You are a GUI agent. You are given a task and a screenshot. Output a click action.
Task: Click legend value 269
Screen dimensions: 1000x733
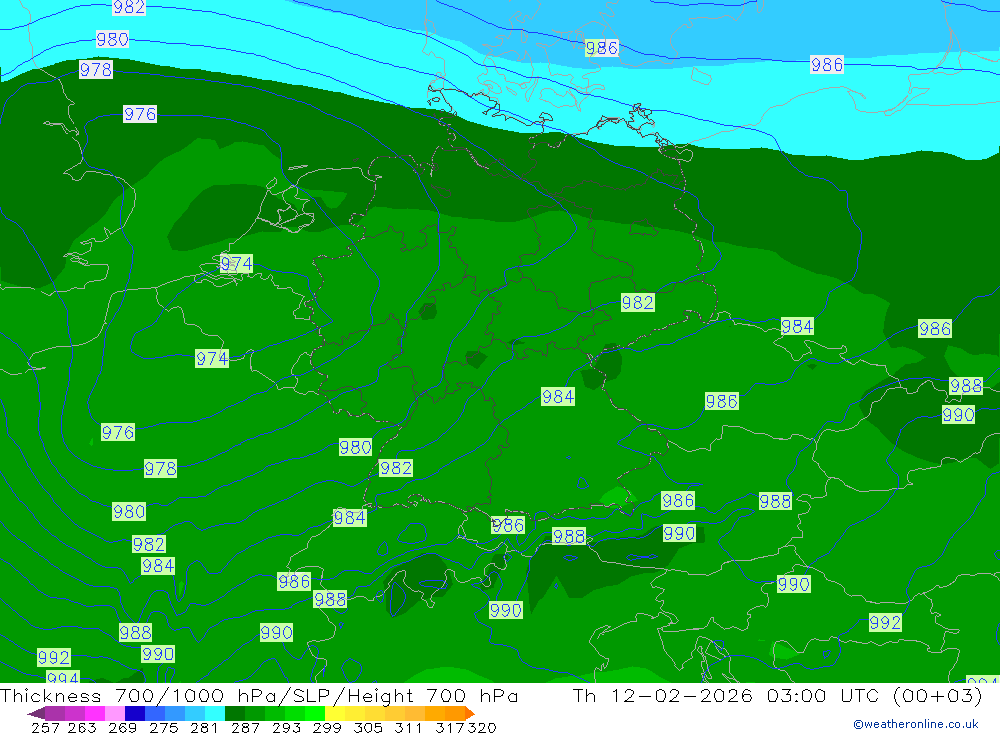[x=122, y=727]
